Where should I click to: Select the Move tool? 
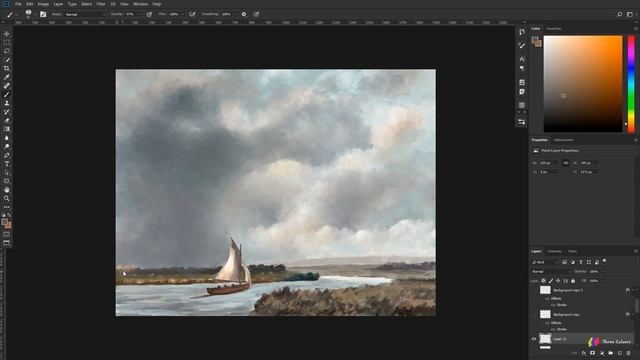pyautogui.click(x=7, y=34)
